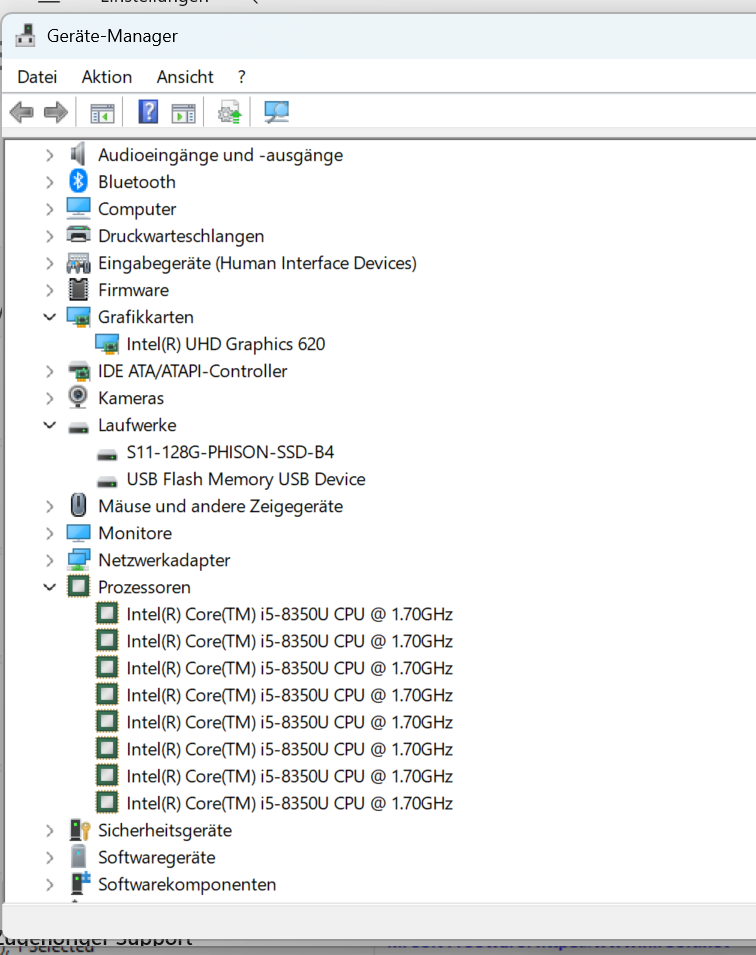The image size is (756, 955).
Task: Open the ? help menu
Action: pos(242,77)
